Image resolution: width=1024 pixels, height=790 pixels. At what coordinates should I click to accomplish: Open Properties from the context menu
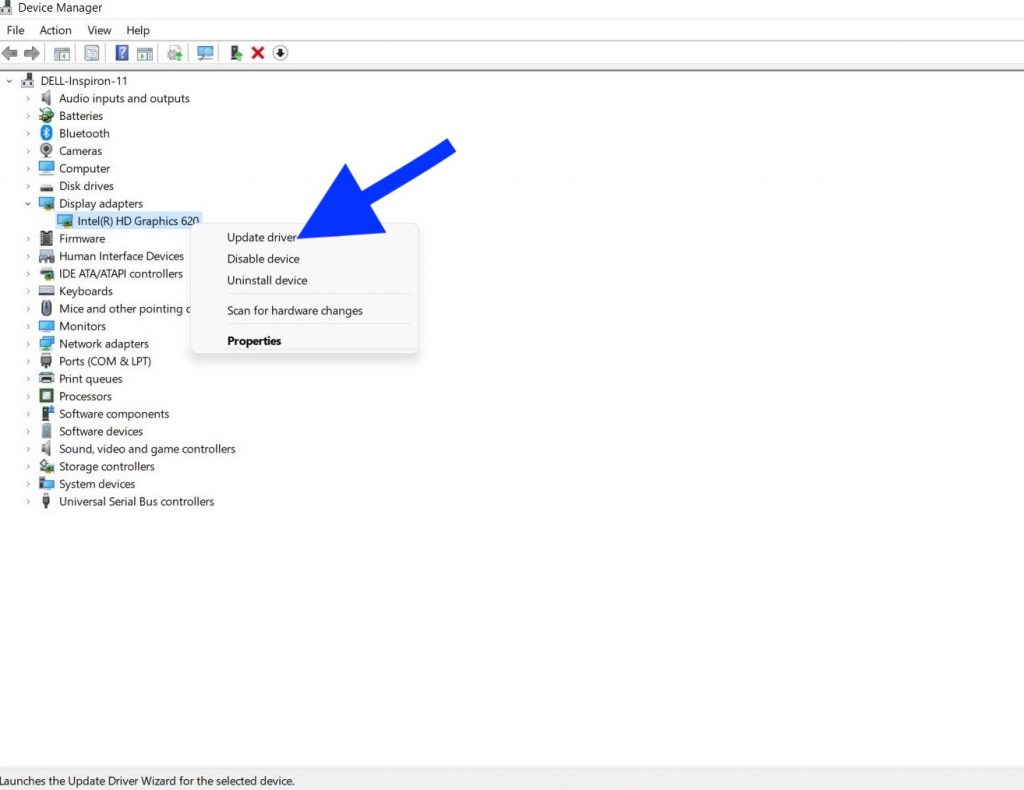tap(254, 341)
